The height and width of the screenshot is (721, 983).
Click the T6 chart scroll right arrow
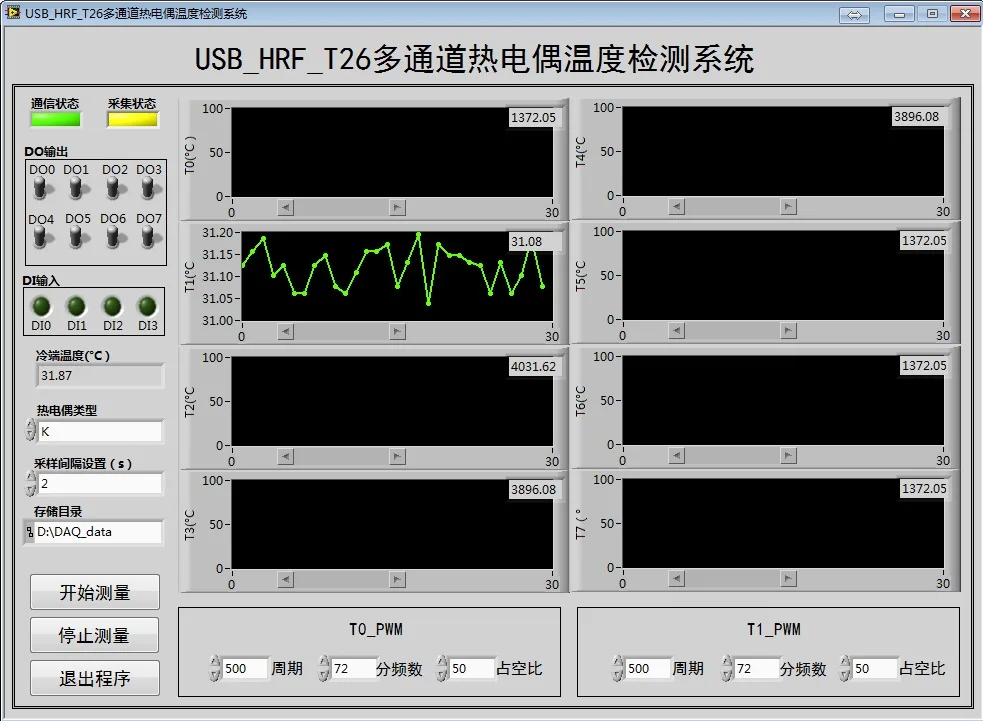tap(789, 455)
